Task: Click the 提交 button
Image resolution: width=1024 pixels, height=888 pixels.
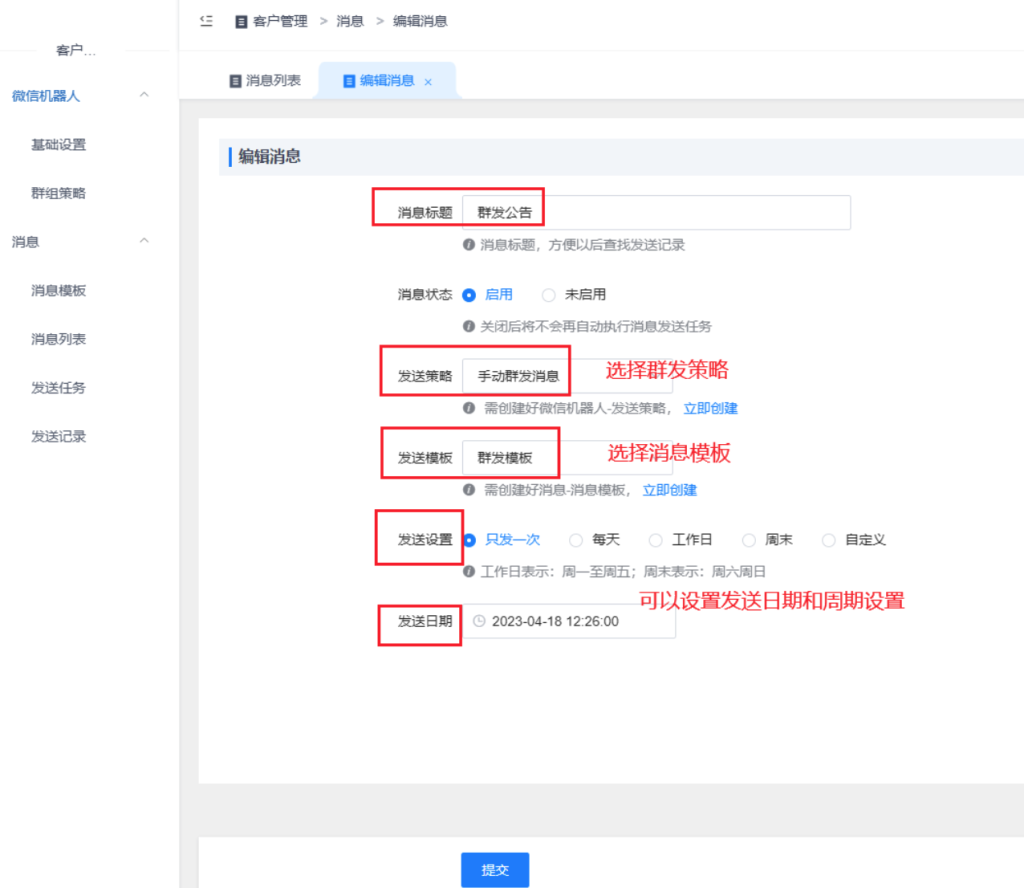Action: point(494,870)
